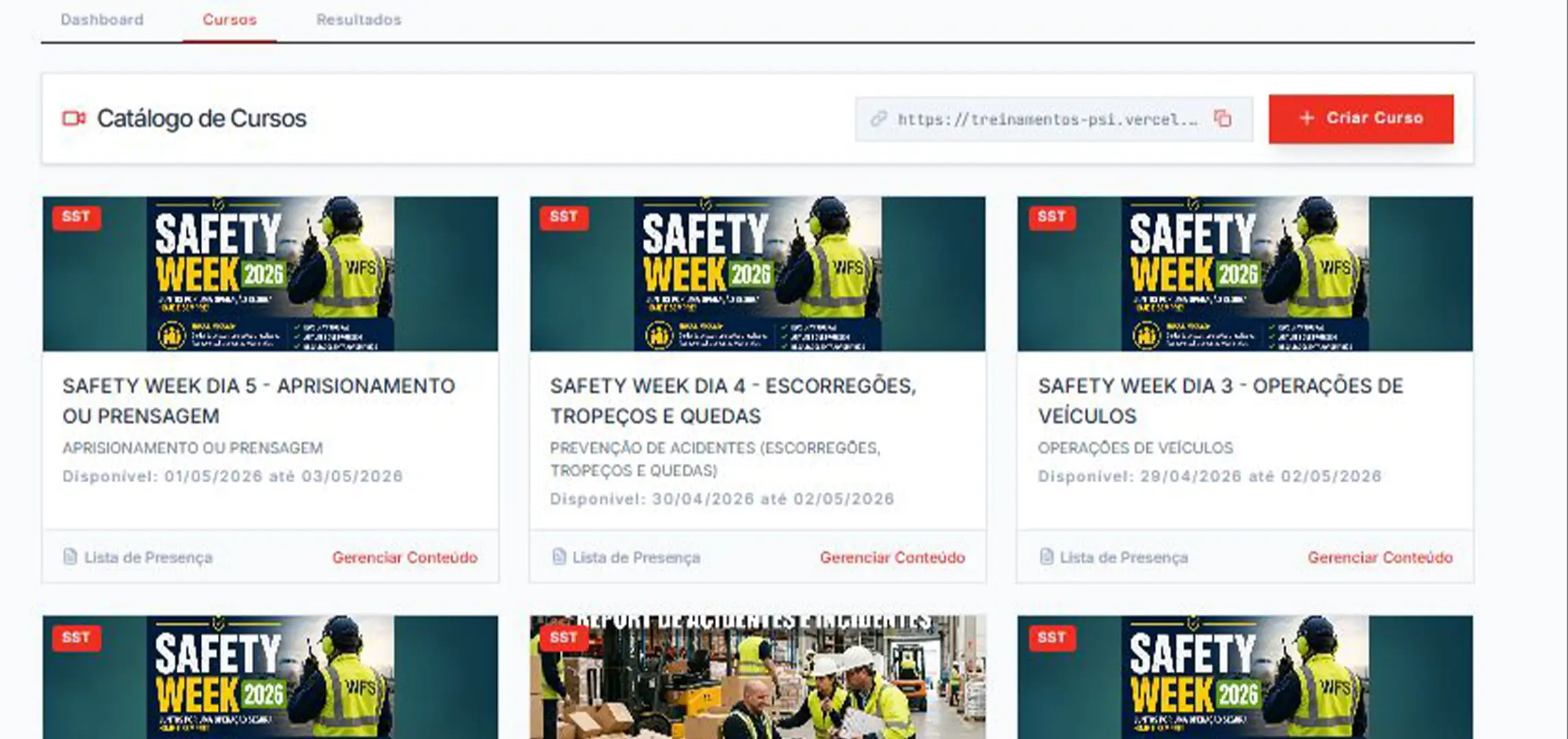Open Lista de Presença for Dia 3
1568x739 pixels.
click(1114, 558)
